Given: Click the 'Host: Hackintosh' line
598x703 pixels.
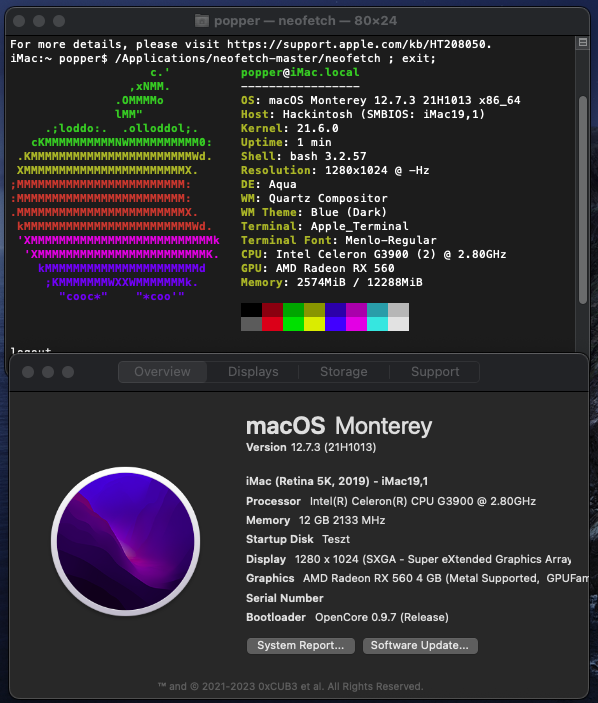Looking at the screenshot, I should (x=363, y=114).
